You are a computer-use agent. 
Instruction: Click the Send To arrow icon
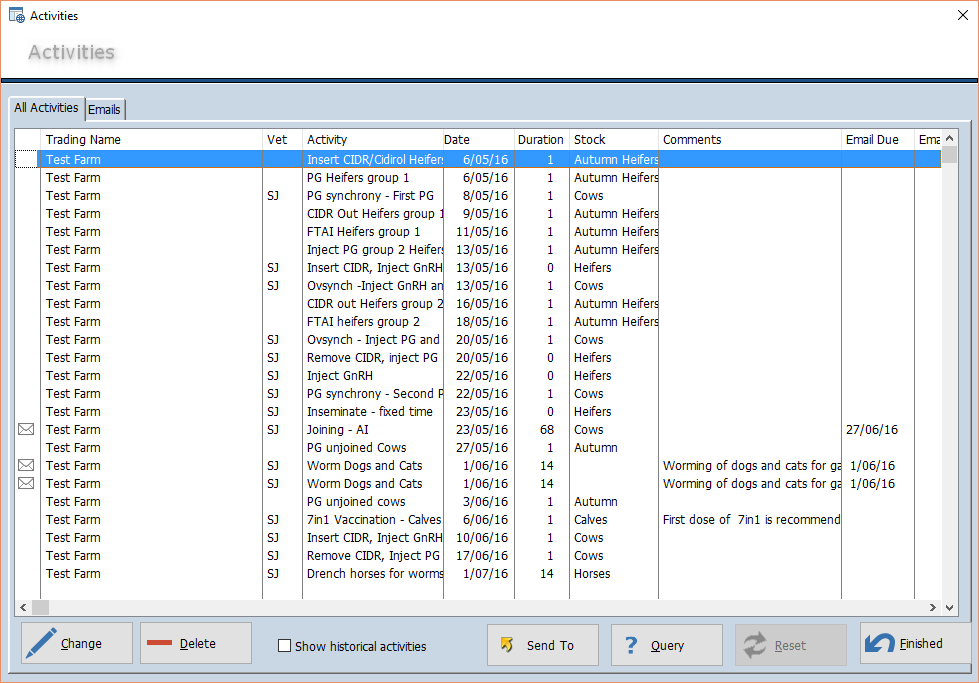pos(507,645)
